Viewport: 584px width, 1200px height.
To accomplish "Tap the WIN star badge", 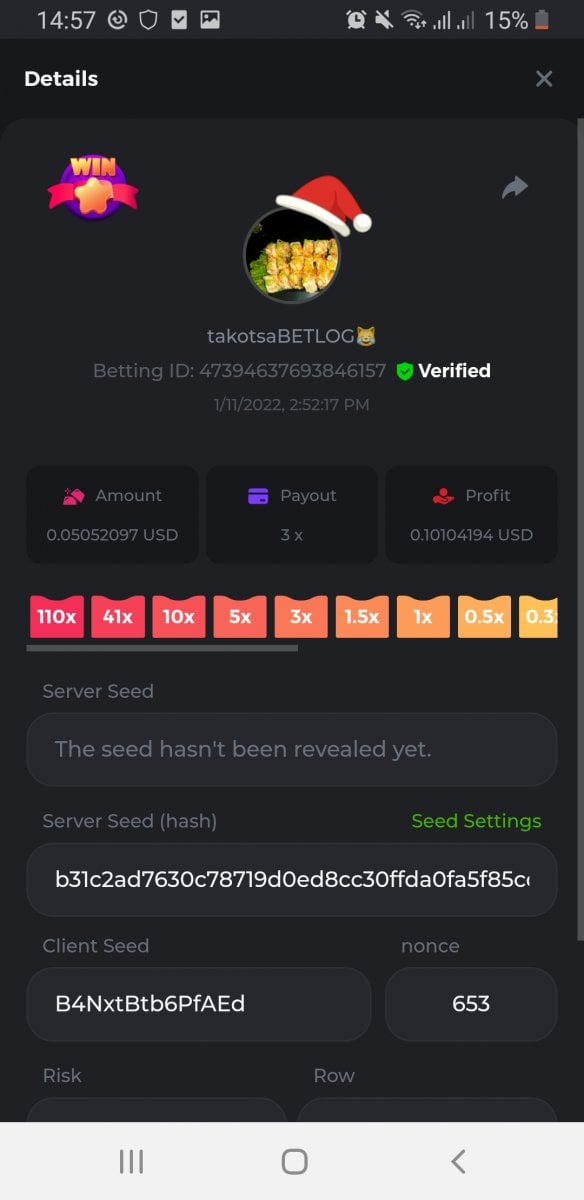I will pos(92,185).
